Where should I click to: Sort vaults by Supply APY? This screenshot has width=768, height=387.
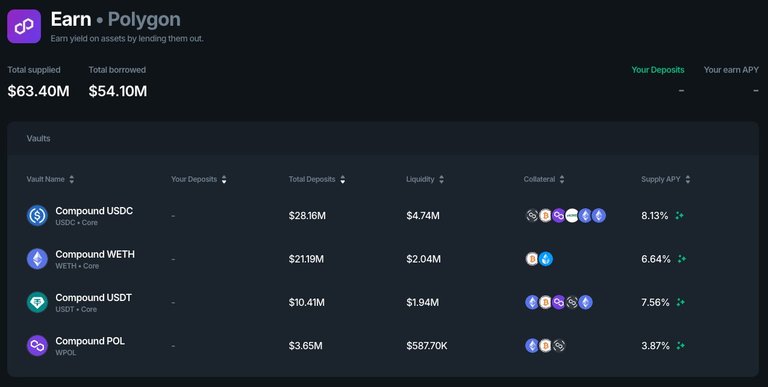point(666,179)
